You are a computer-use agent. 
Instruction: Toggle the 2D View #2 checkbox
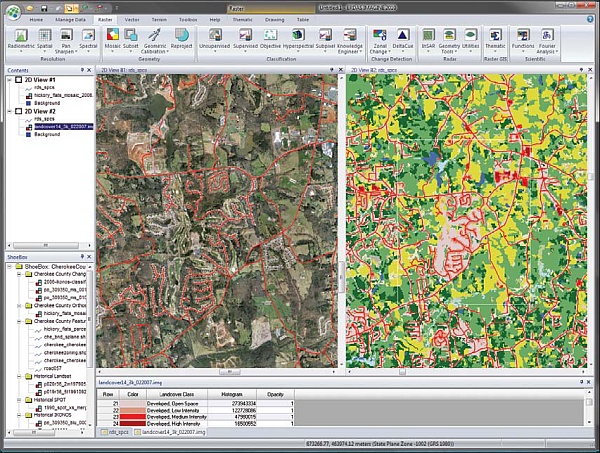[18, 111]
